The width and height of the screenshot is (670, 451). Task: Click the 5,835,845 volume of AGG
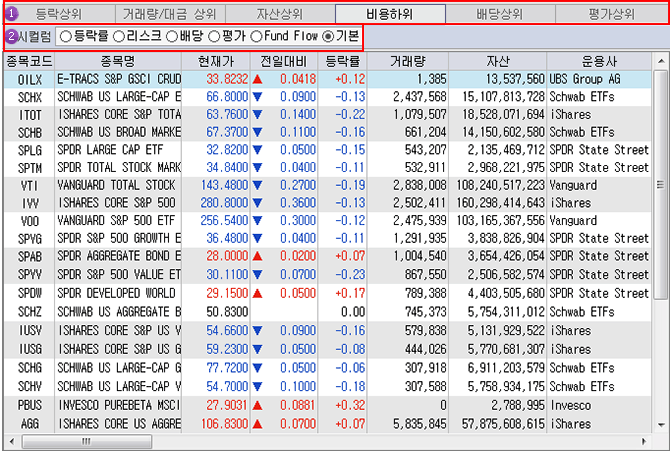(420, 424)
